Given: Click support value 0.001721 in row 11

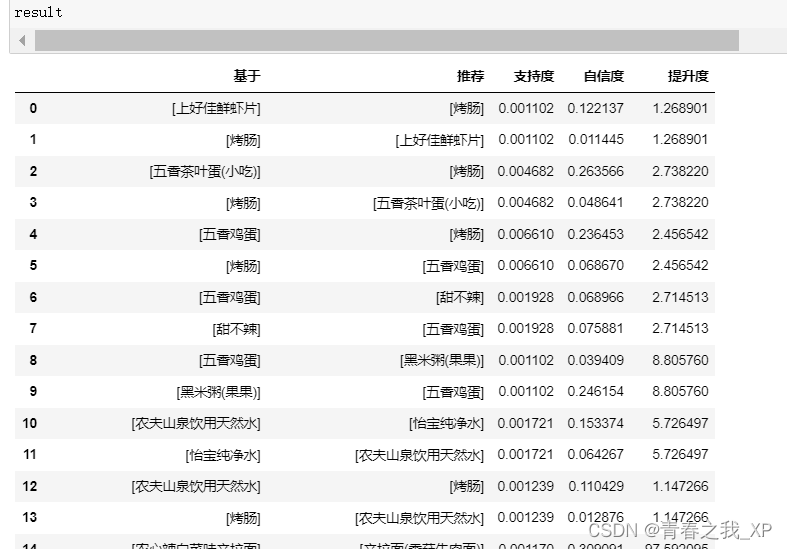Looking at the screenshot, I should (526, 455).
